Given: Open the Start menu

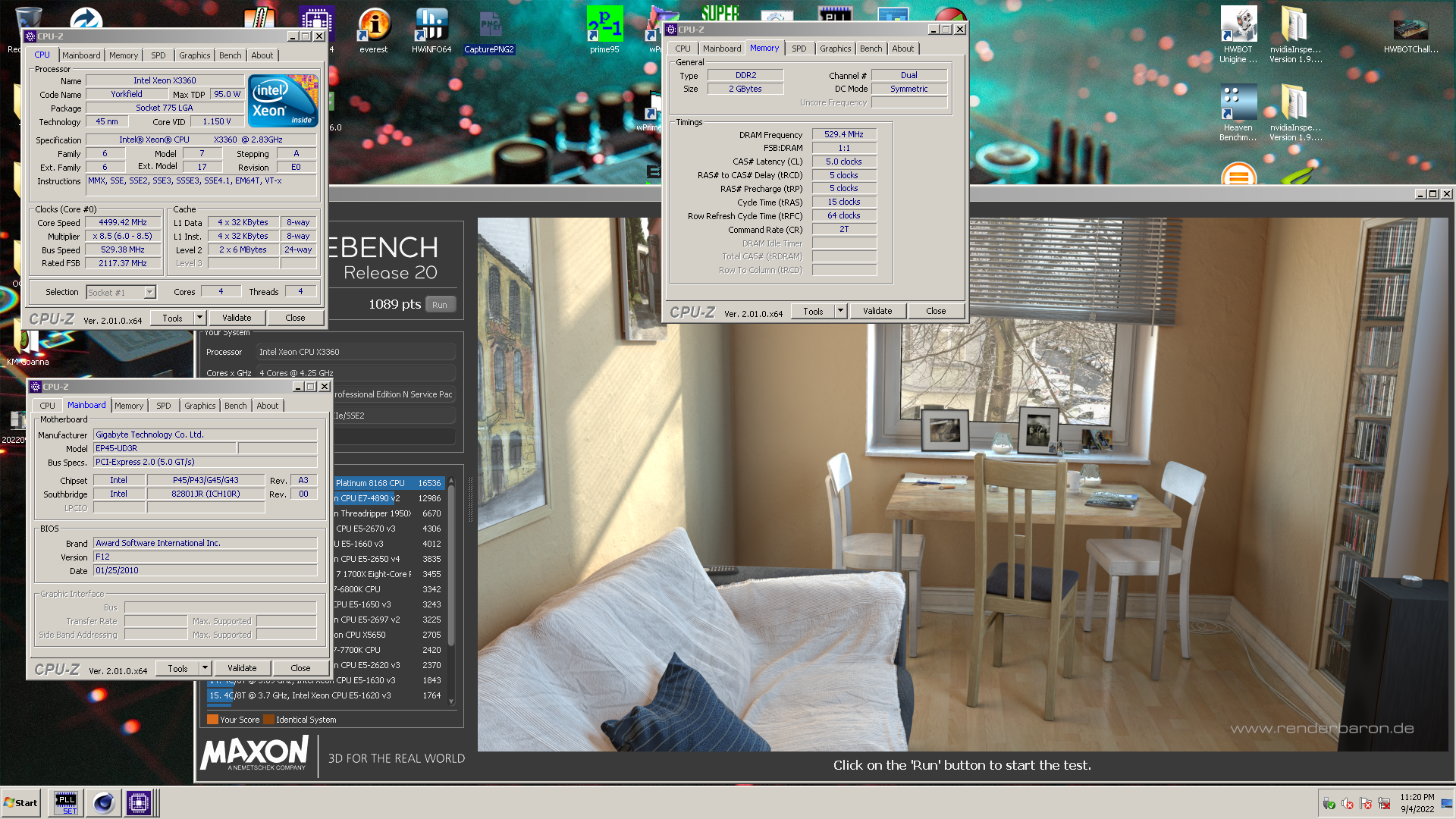Looking at the screenshot, I should 20,803.
